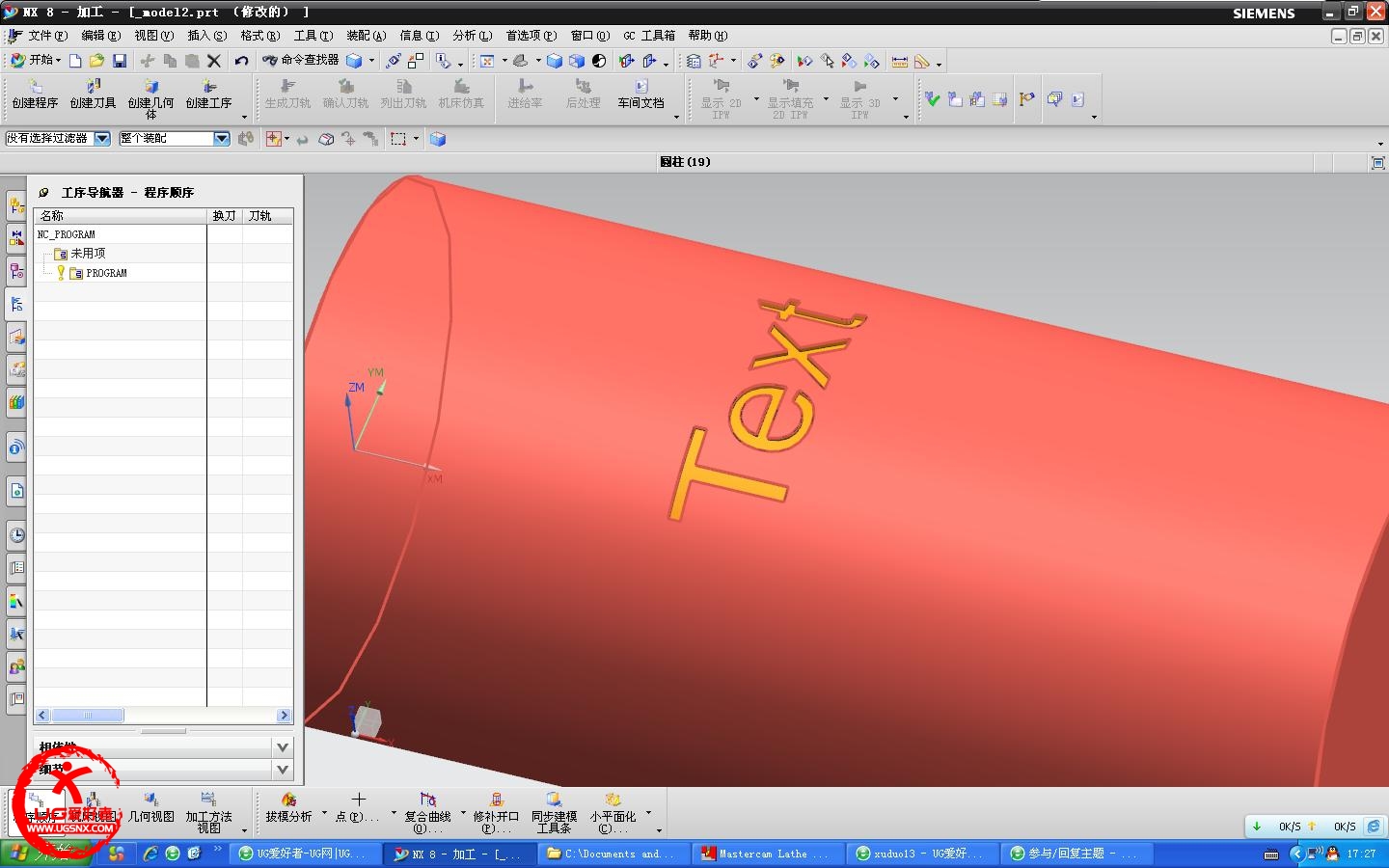This screenshot has width=1389, height=868.
Task: Save the part with the floppy icon
Action: point(120,61)
